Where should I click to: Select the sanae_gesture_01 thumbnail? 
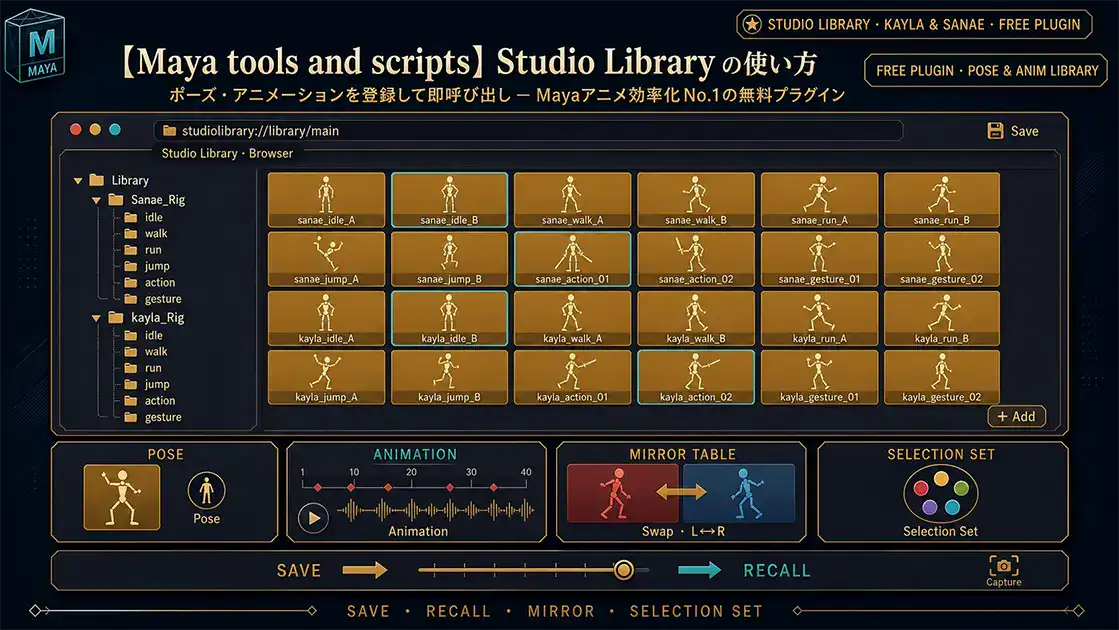819,259
